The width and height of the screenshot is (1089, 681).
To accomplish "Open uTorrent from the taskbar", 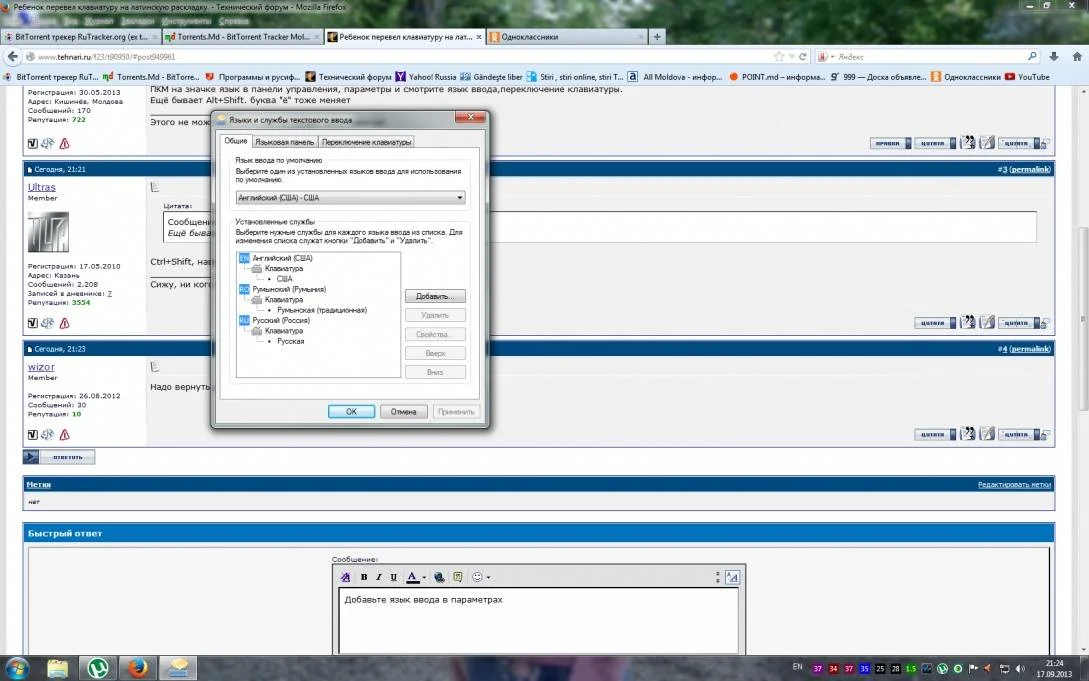I will coord(97,667).
